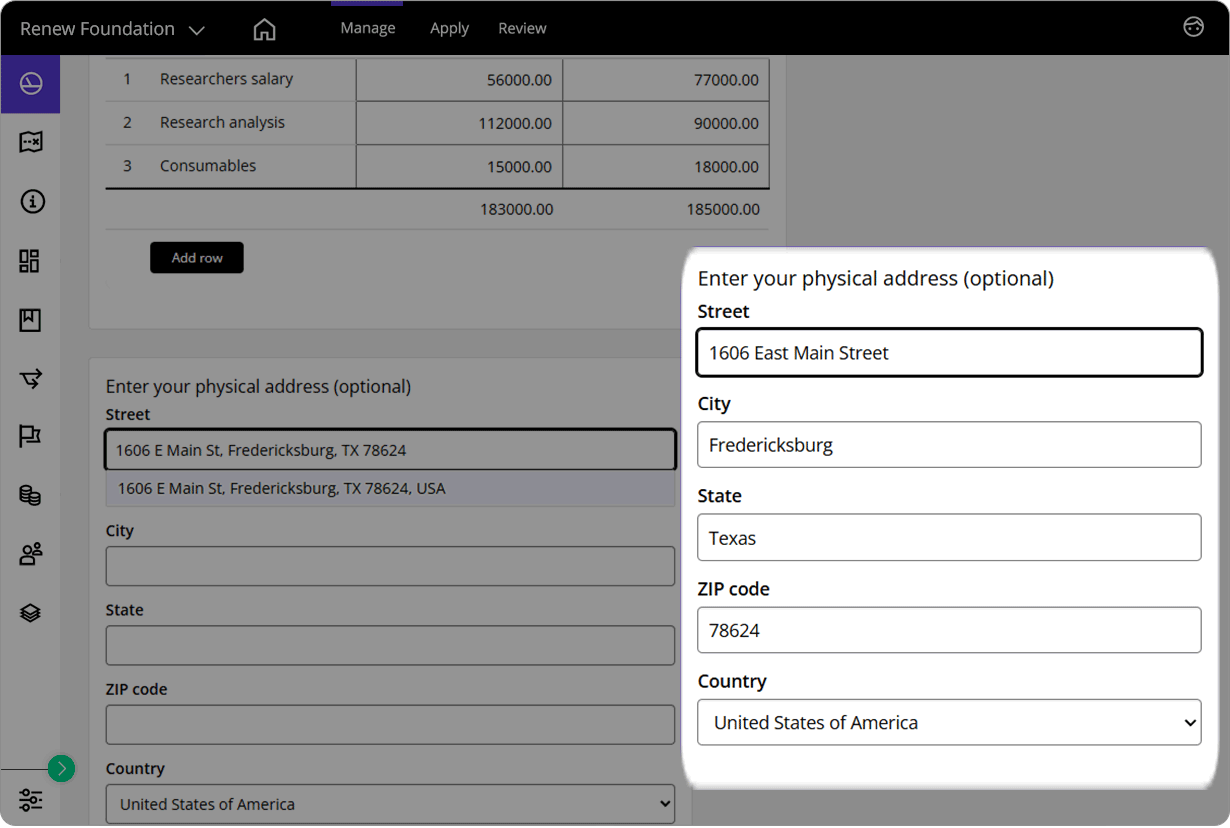Click the Consumables row label
The image size is (1230, 828).
[x=208, y=166]
